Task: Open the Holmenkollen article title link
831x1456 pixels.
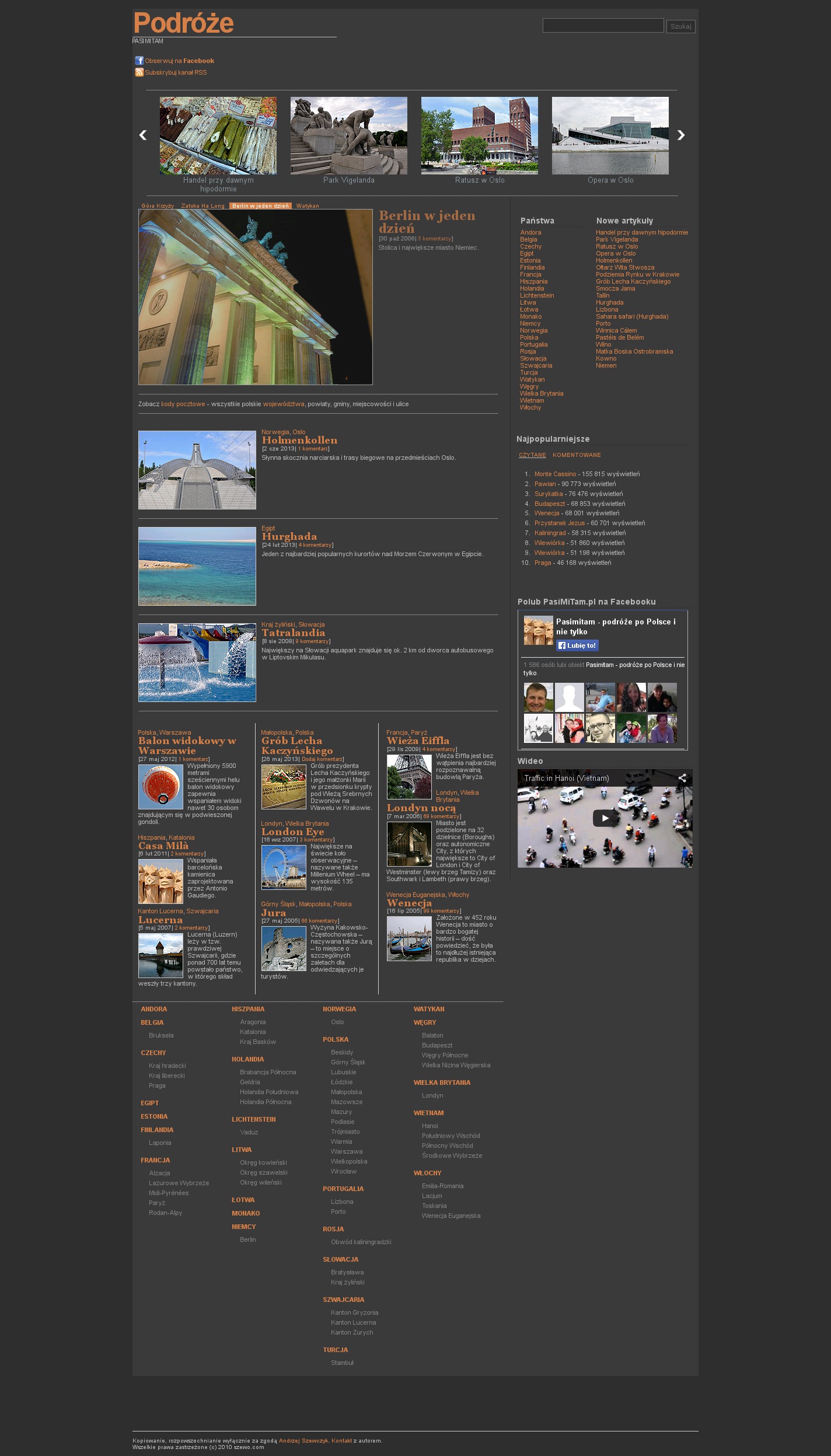Action: click(299, 441)
